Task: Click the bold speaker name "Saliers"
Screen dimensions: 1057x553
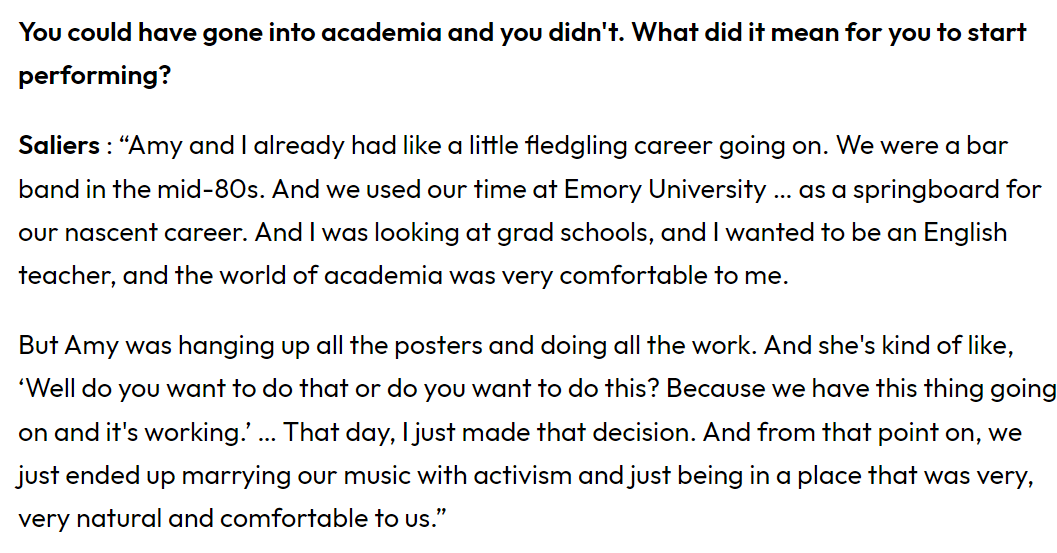Action: click(x=58, y=146)
